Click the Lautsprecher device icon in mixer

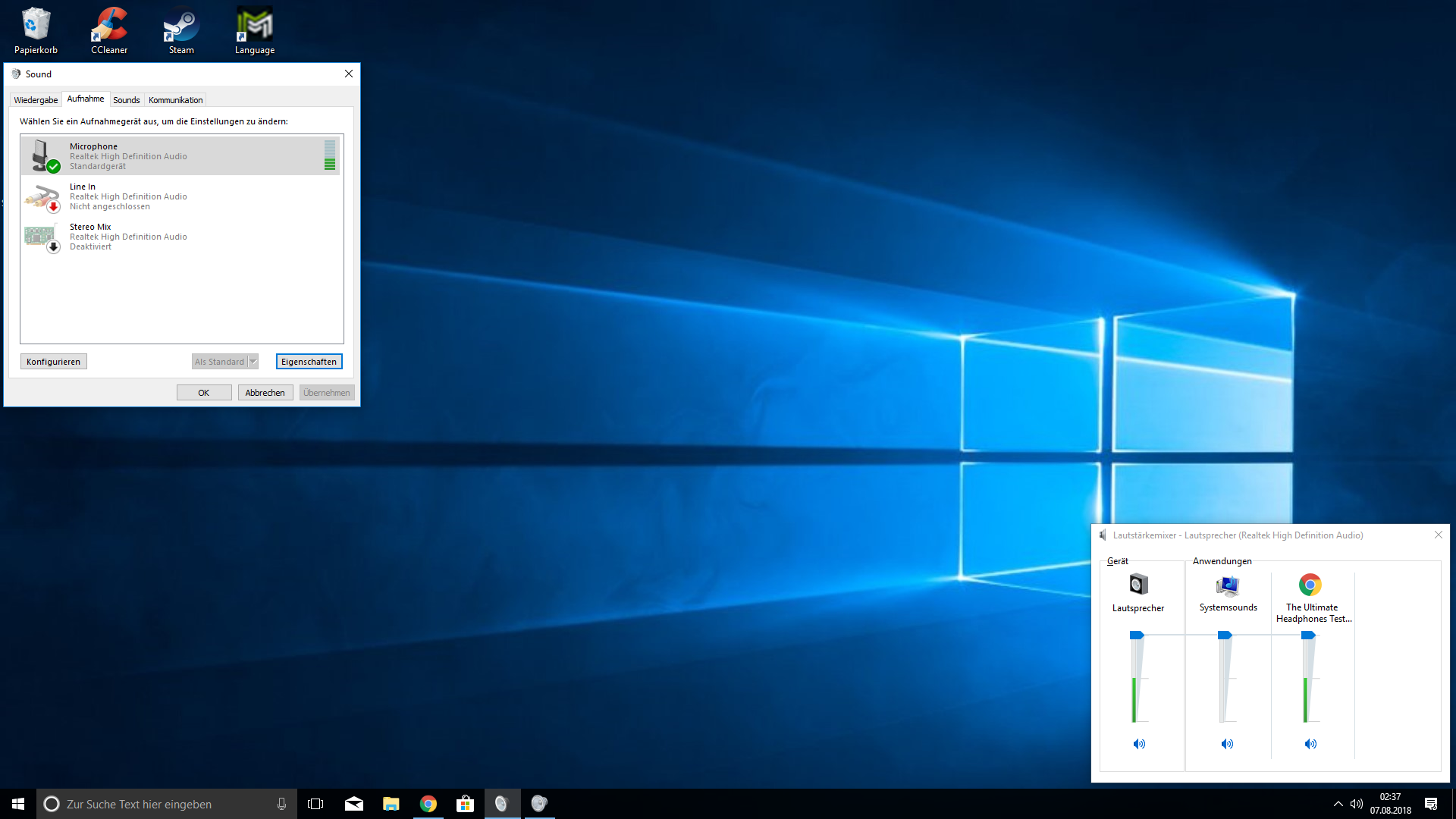(x=1138, y=585)
